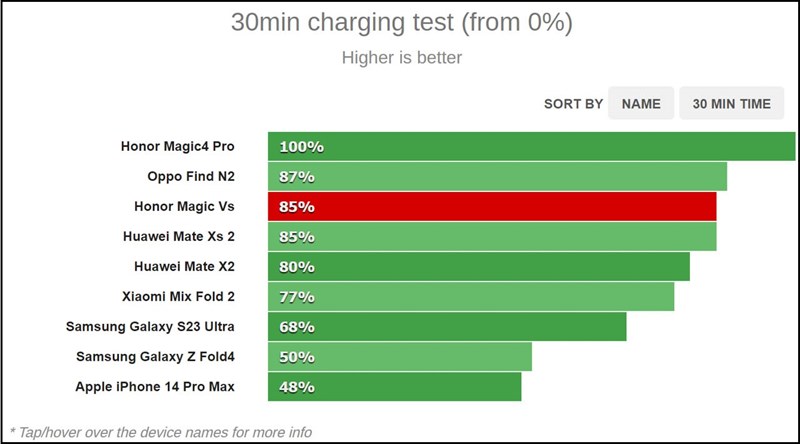Viewport: 800px width, 444px height.
Task: Select the 87% Oppo Find N2 bar
Action: coord(497,177)
